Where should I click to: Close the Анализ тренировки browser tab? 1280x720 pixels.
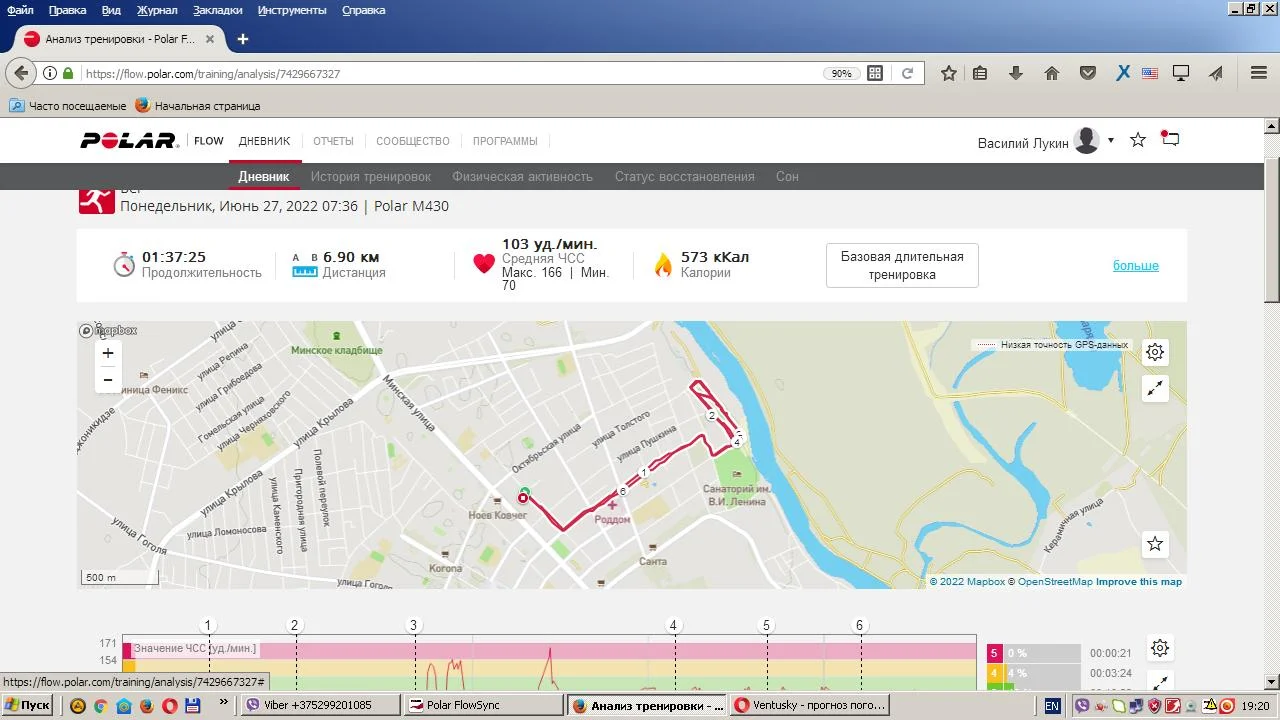[210, 39]
